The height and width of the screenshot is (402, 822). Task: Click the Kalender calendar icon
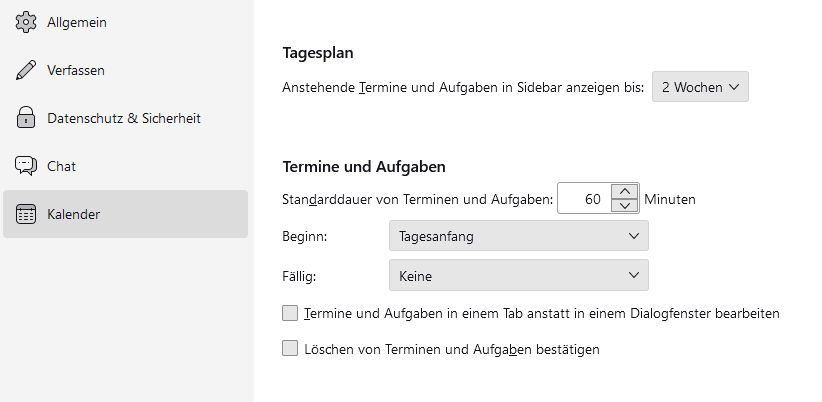26,214
